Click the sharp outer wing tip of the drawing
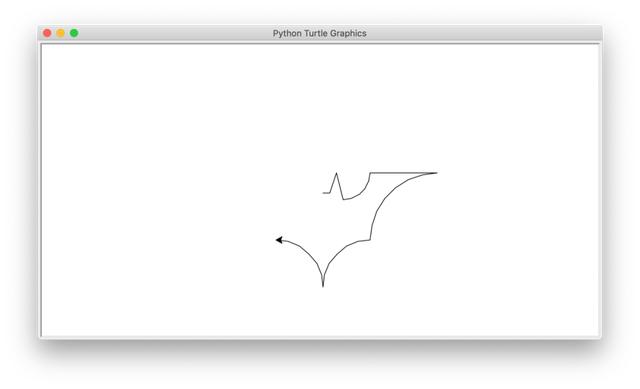640x389 pixels. tap(436, 173)
